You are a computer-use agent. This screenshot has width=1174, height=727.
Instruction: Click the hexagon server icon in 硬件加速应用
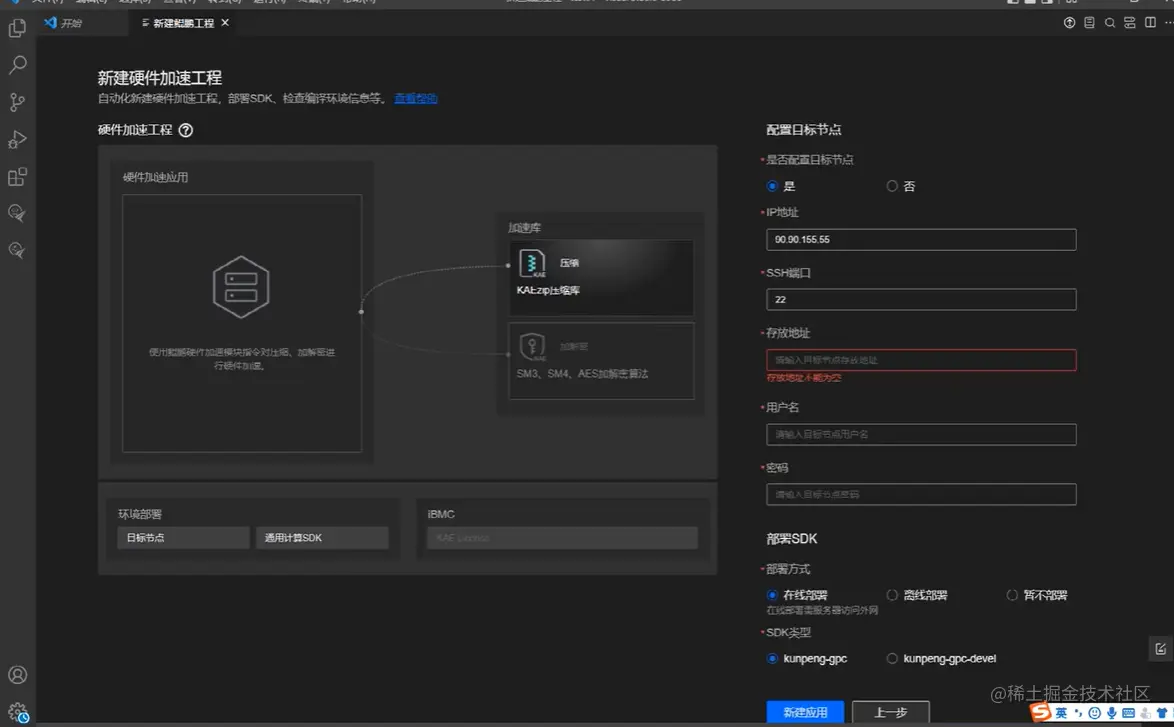tap(241, 287)
